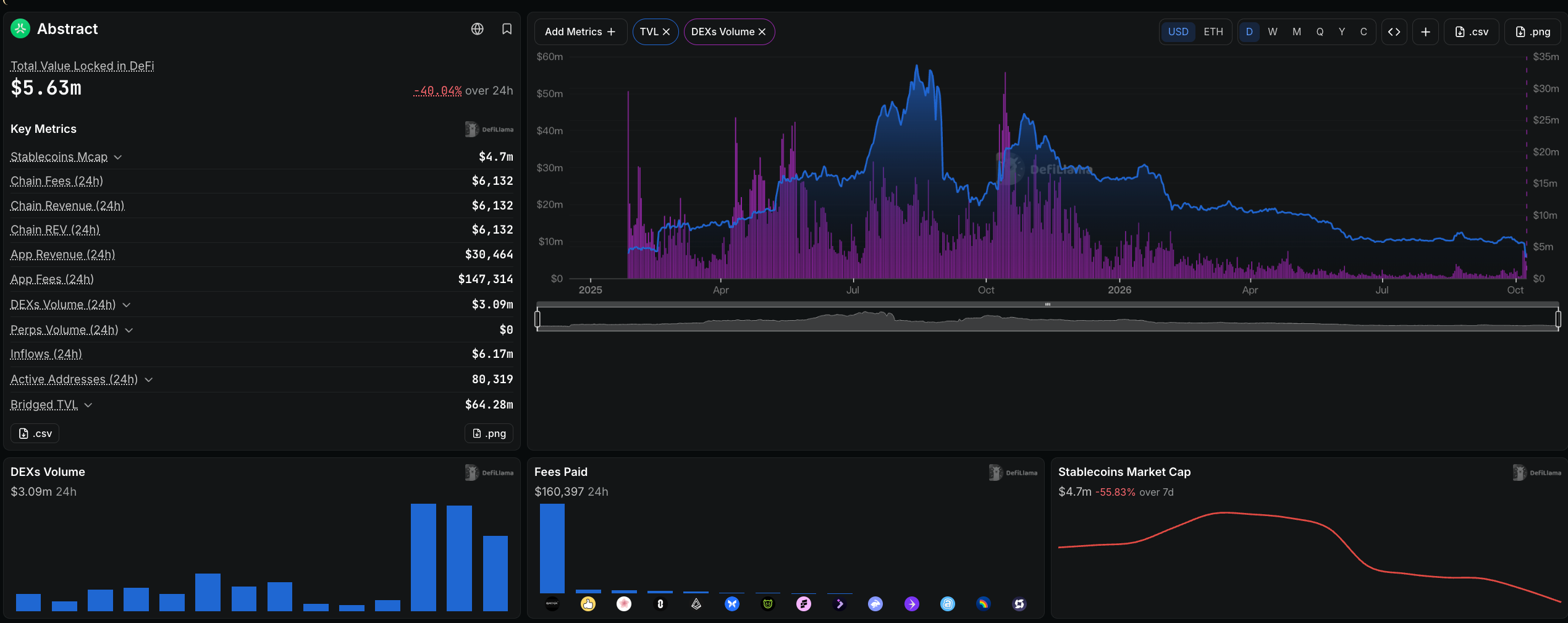Download chart as .png
This screenshot has width=1568, height=623.
tap(1533, 32)
